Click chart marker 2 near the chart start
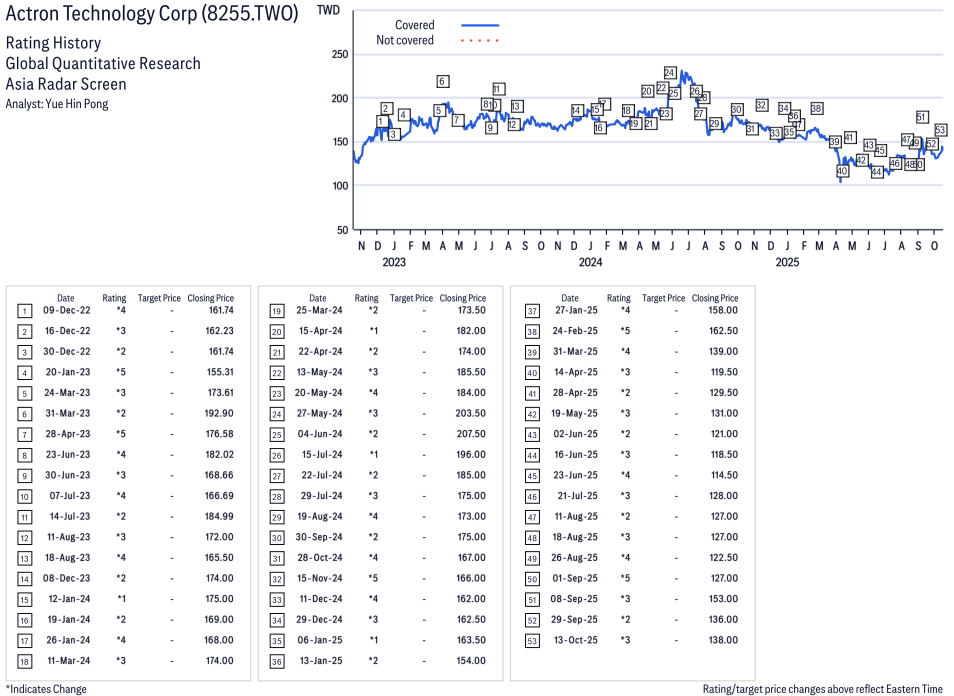The width and height of the screenshot is (954, 696). [386, 108]
